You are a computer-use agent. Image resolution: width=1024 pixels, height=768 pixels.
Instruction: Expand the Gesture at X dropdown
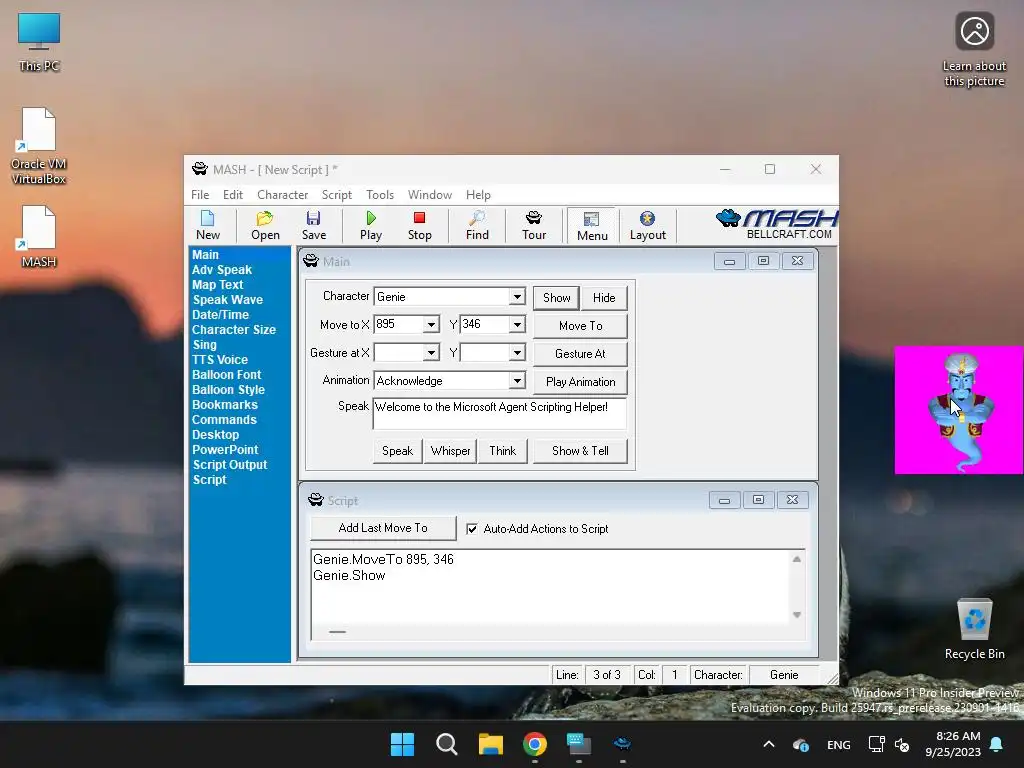click(x=431, y=353)
